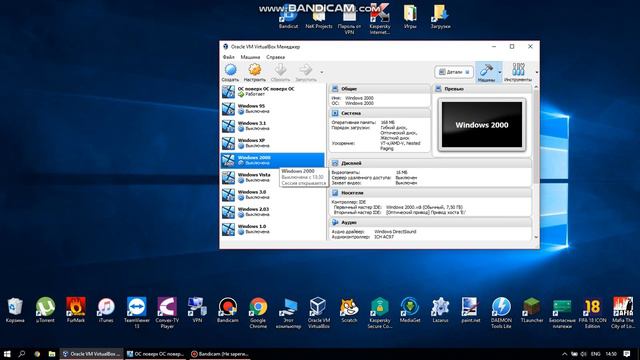The width and height of the screenshot is (640, 360).
Task: Open the Windows Start button
Action: pos(7,354)
